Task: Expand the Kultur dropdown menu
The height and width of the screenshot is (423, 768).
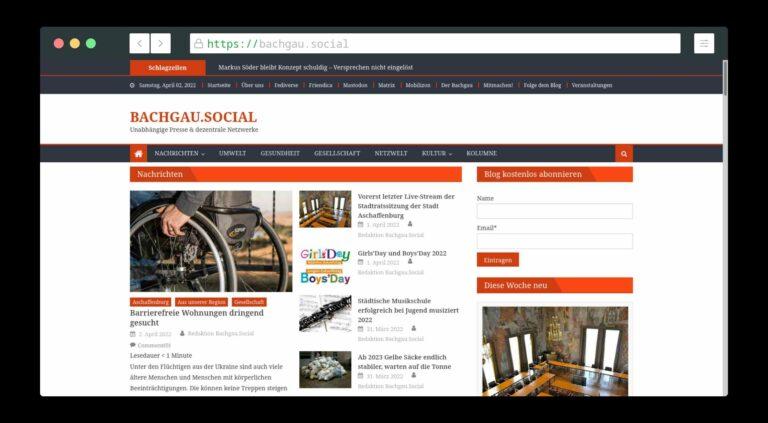Action: tap(436, 153)
